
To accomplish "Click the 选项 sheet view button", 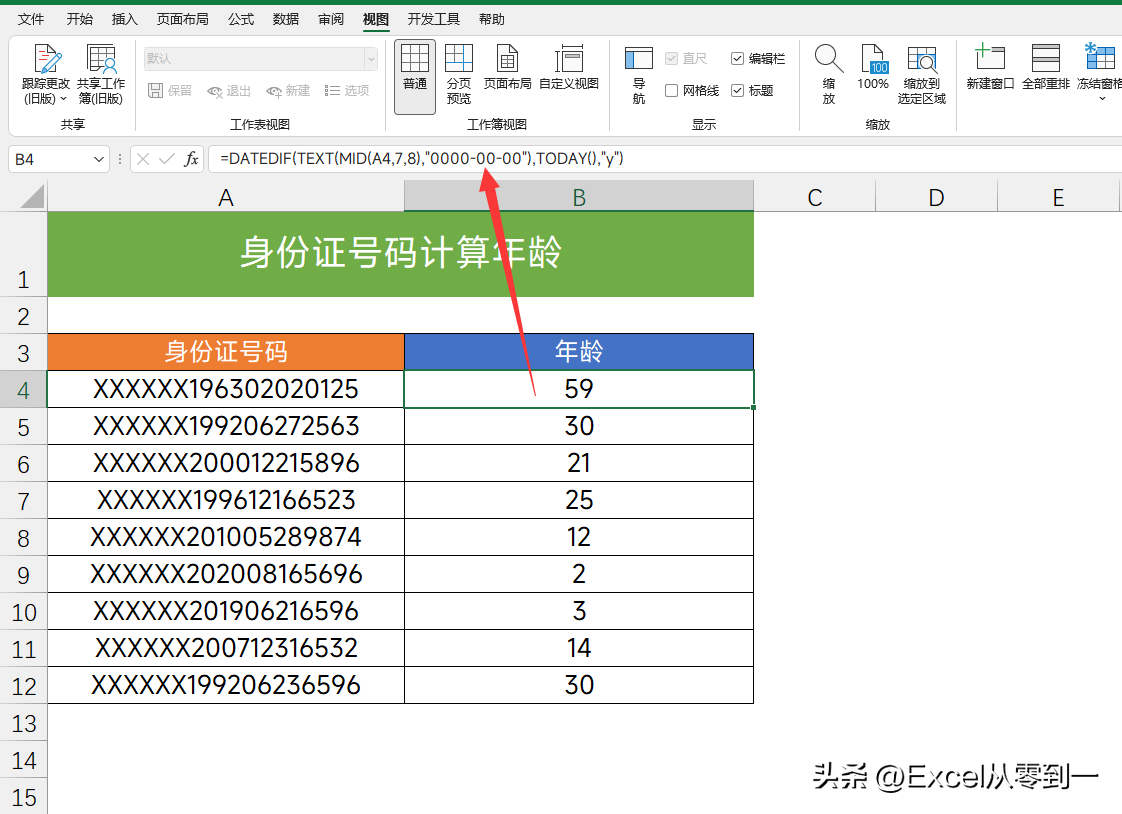I will pos(347,91).
